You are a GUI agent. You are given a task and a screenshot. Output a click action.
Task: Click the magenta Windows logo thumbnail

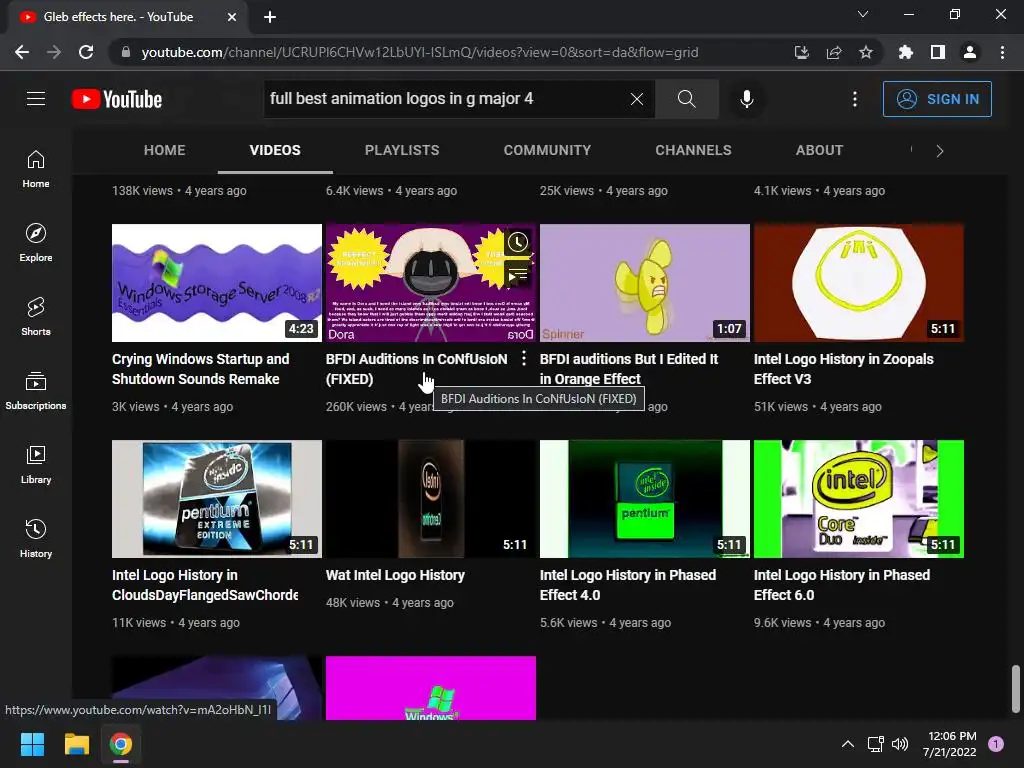(431, 688)
